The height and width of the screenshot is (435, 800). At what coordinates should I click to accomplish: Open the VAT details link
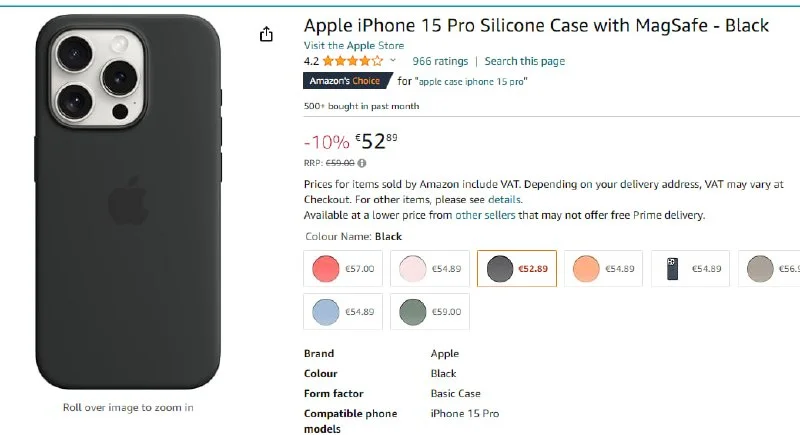505,200
